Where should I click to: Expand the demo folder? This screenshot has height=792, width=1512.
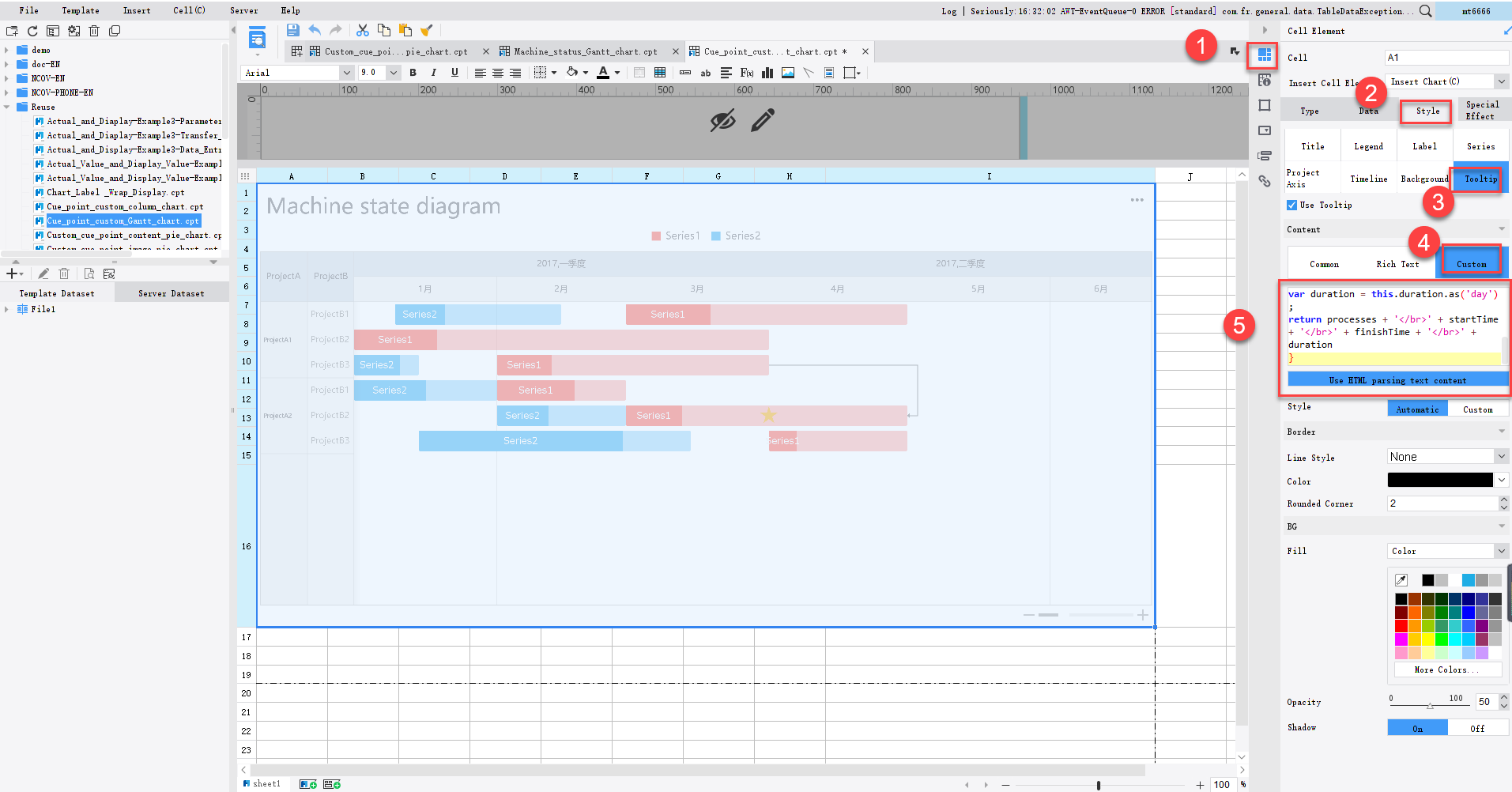tap(7, 50)
